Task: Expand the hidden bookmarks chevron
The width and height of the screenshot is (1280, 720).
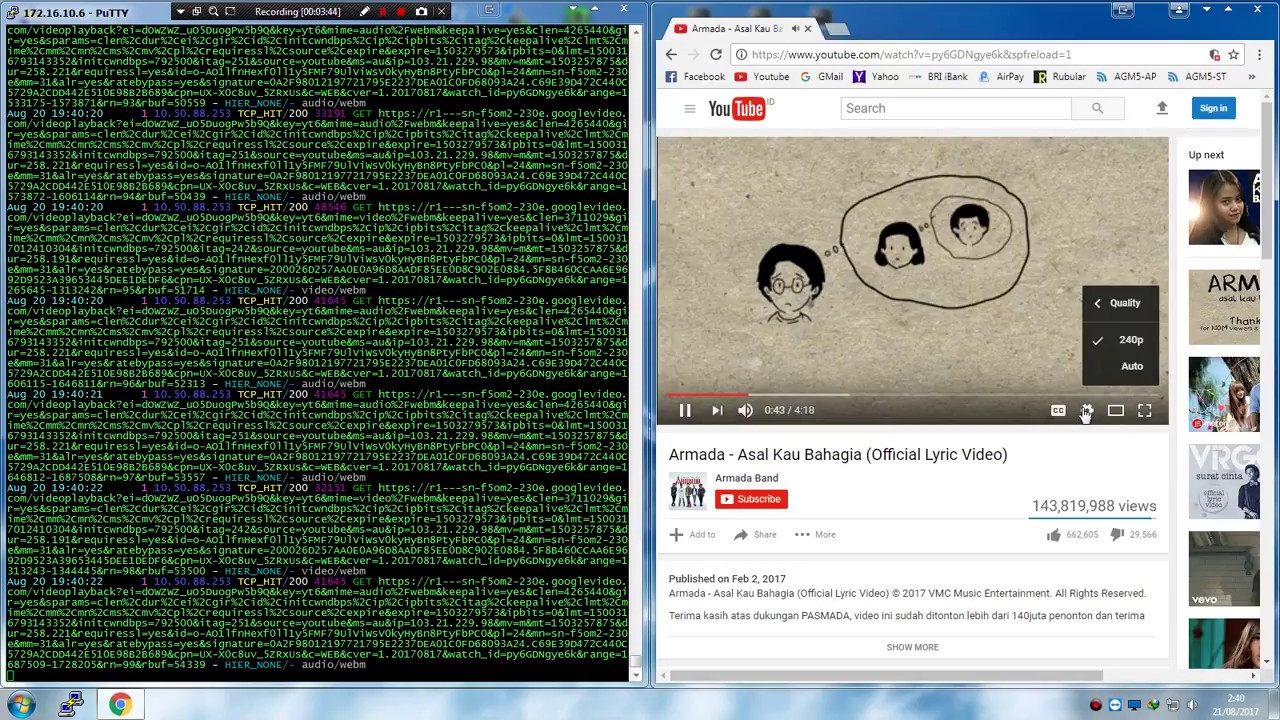Action: coord(1251,77)
